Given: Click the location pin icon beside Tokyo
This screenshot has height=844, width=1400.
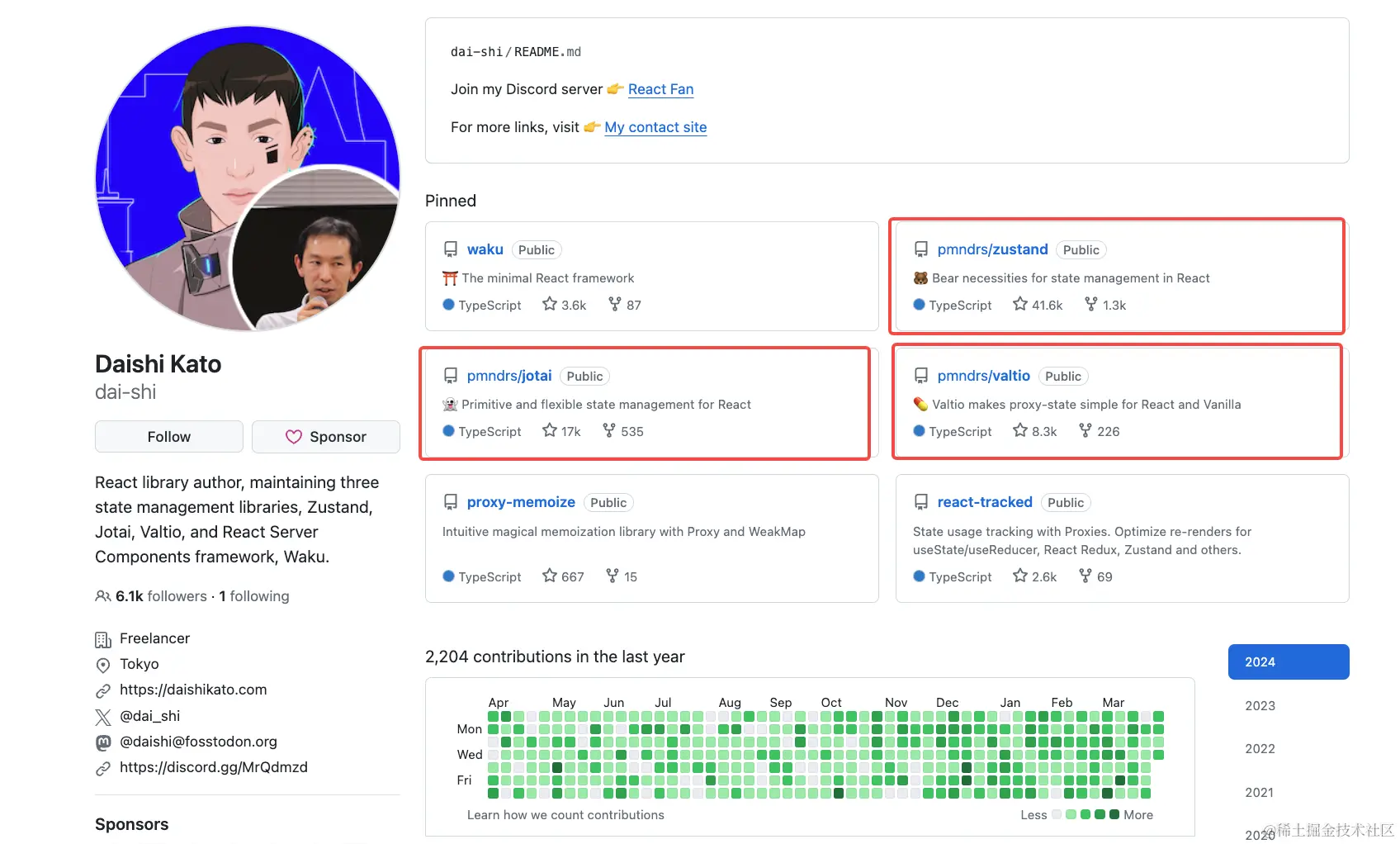Looking at the screenshot, I should 103,665.
